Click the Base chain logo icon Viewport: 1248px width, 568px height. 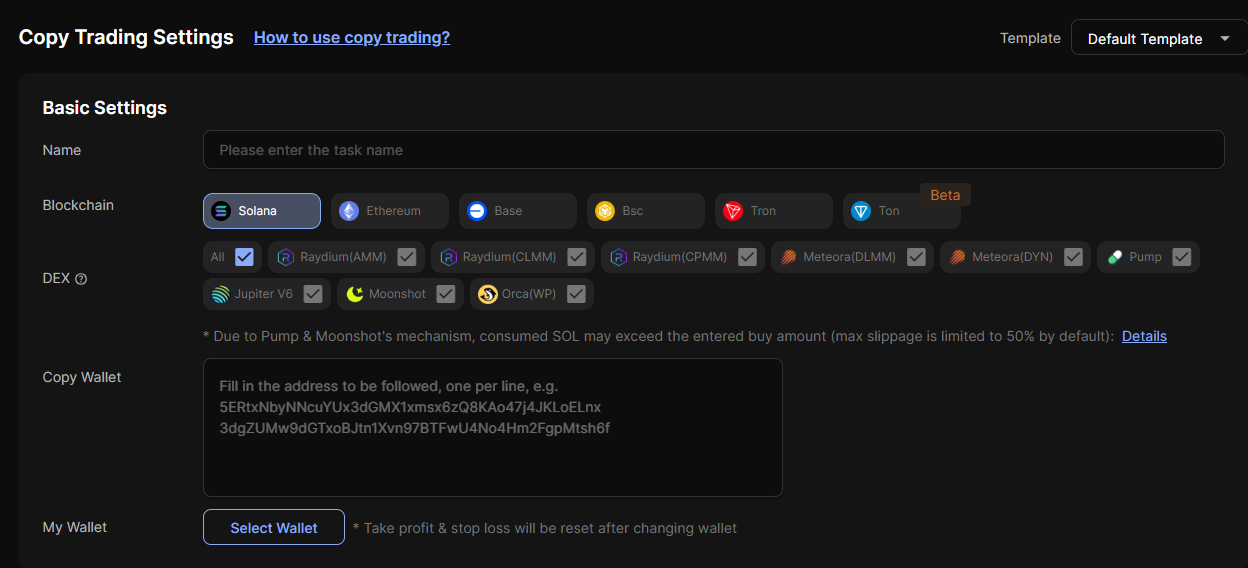click(x=477, y=211)
